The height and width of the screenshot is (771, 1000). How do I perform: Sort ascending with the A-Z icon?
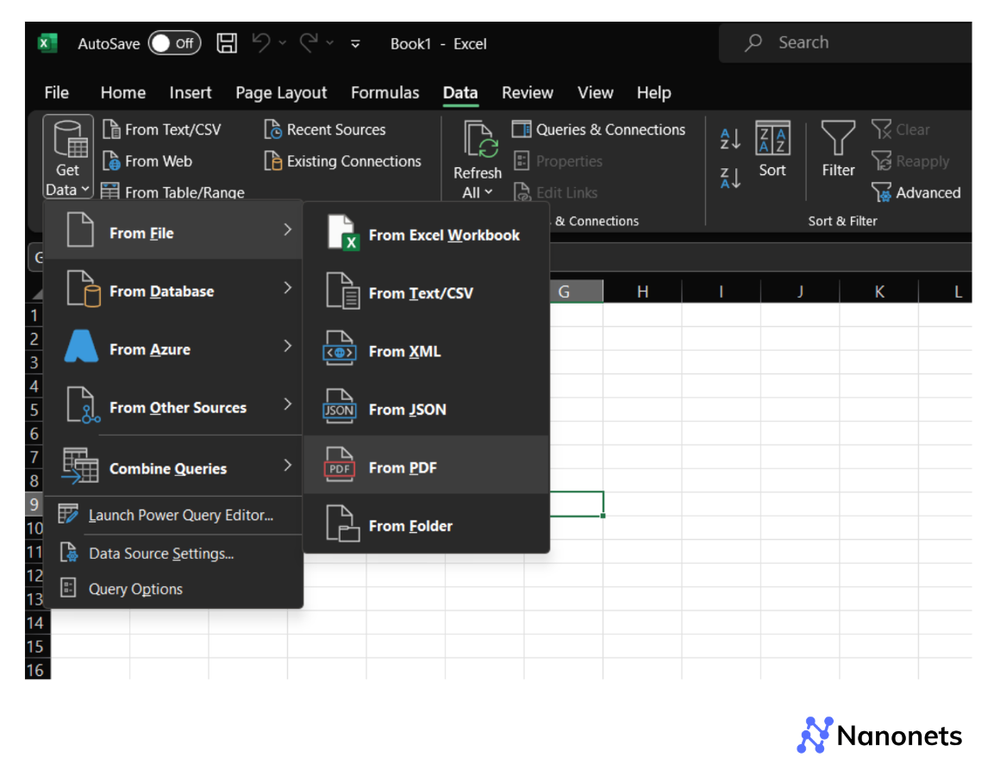730,138
